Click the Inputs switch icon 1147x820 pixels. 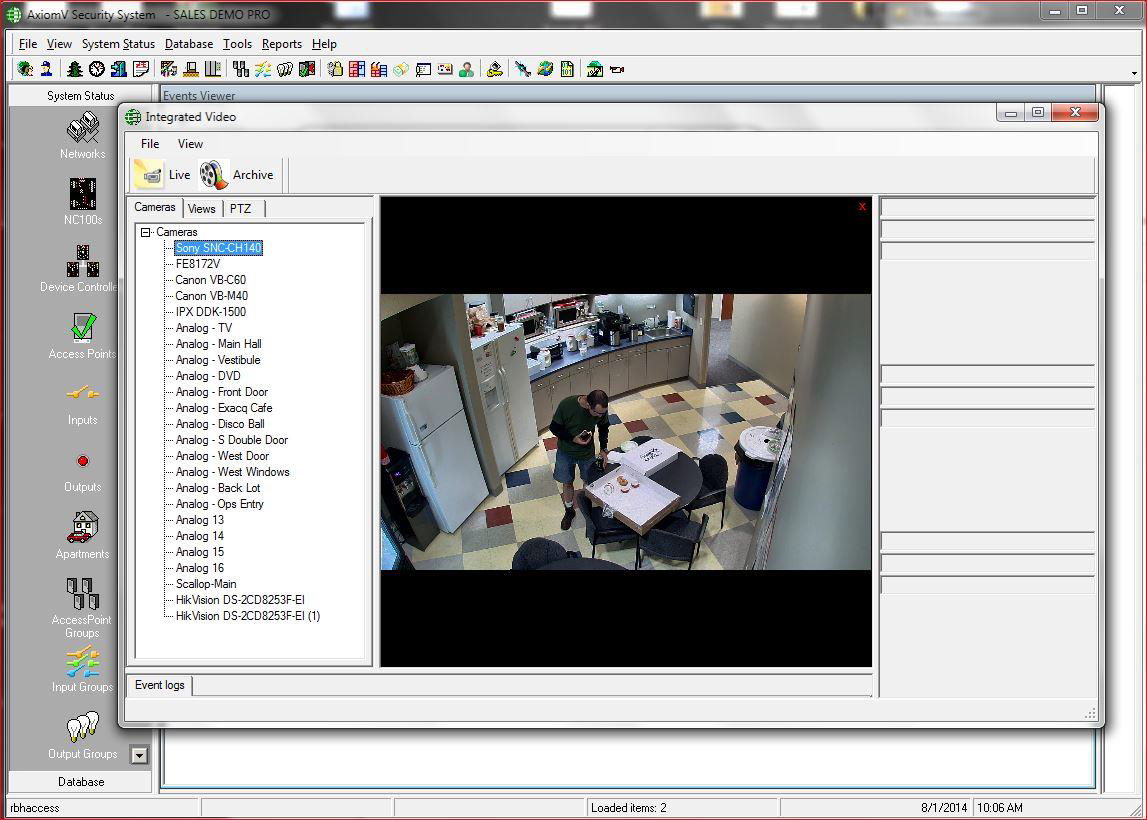point(82,394)
